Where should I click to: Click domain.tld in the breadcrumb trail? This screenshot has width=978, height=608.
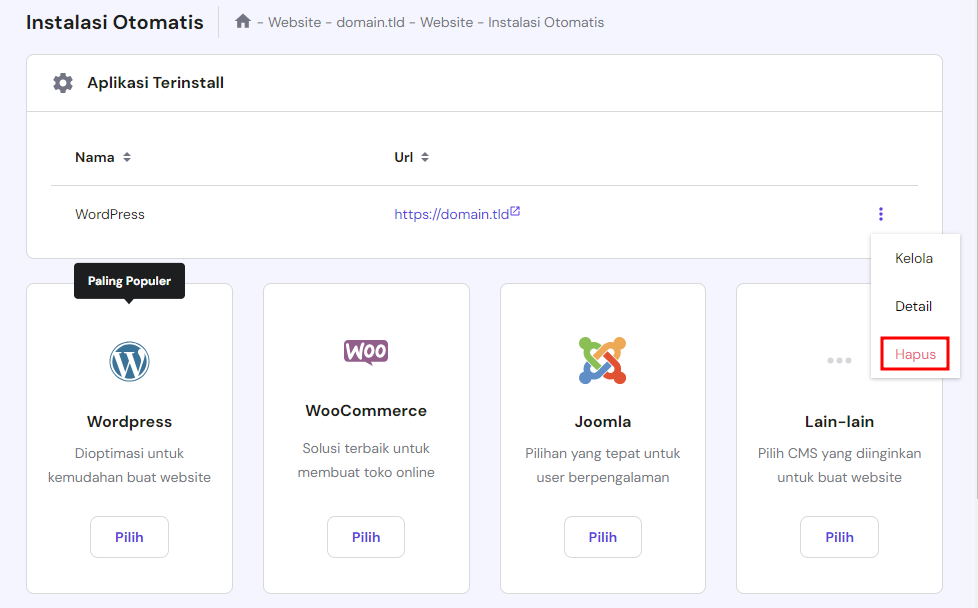coord(371,22)
